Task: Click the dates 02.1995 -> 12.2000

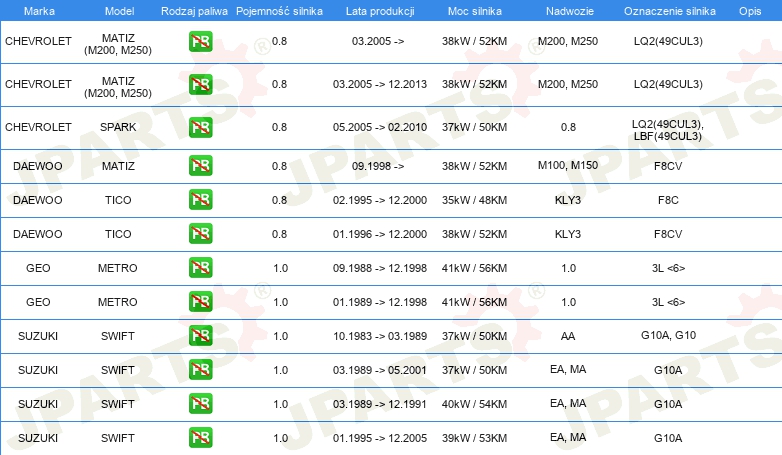Action: tap(380, 200)
